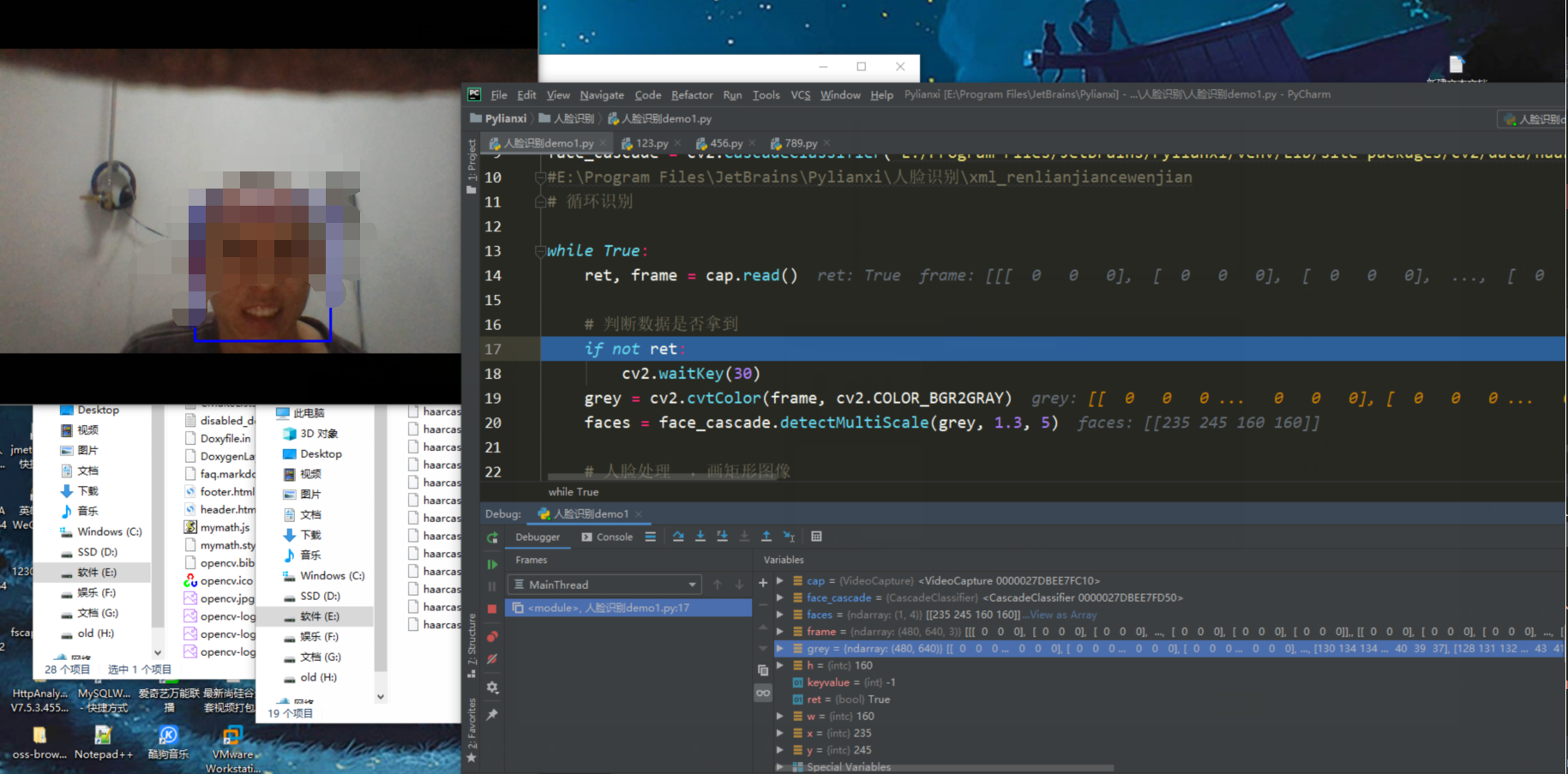Pin the debug tab
Screen dimensions: 1568x774
[492, 714]
